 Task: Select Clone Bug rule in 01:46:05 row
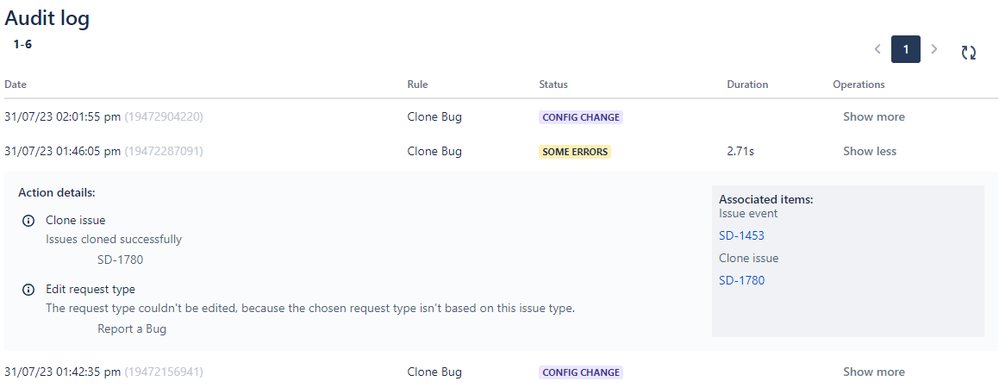click(x=435, y=151)
